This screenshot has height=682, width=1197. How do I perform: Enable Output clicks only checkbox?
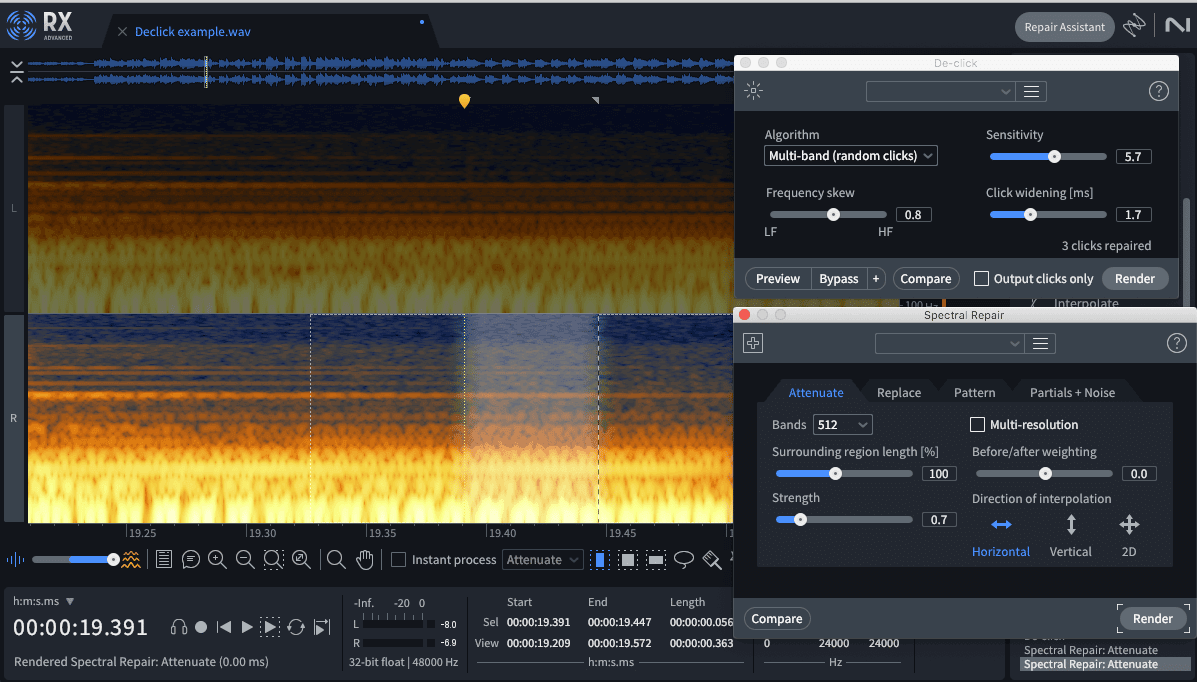[981, 279]
